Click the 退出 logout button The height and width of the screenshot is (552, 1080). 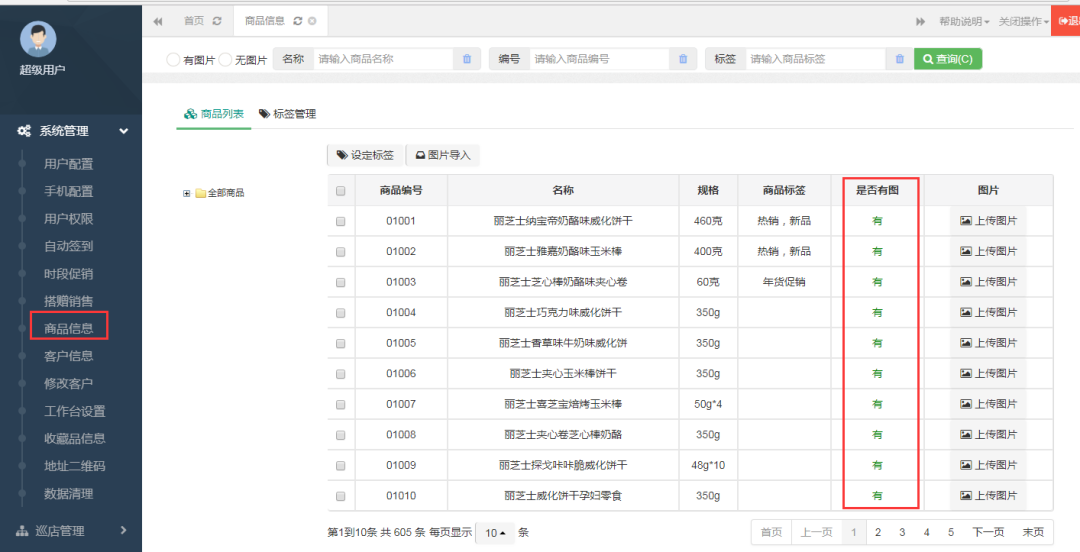[1066, 21]
